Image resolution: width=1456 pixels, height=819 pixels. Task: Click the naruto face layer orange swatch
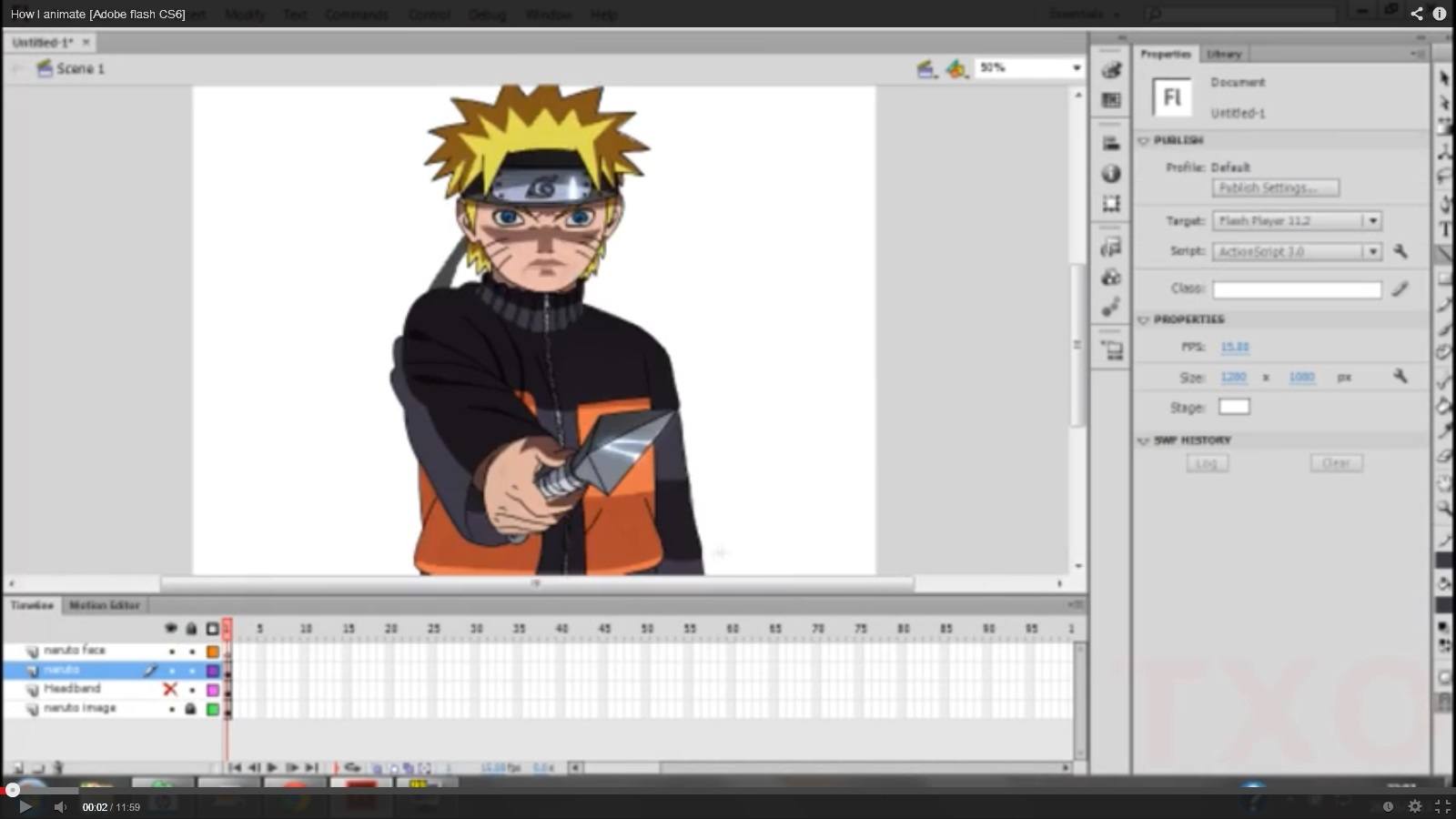click(x=213, y=652)
